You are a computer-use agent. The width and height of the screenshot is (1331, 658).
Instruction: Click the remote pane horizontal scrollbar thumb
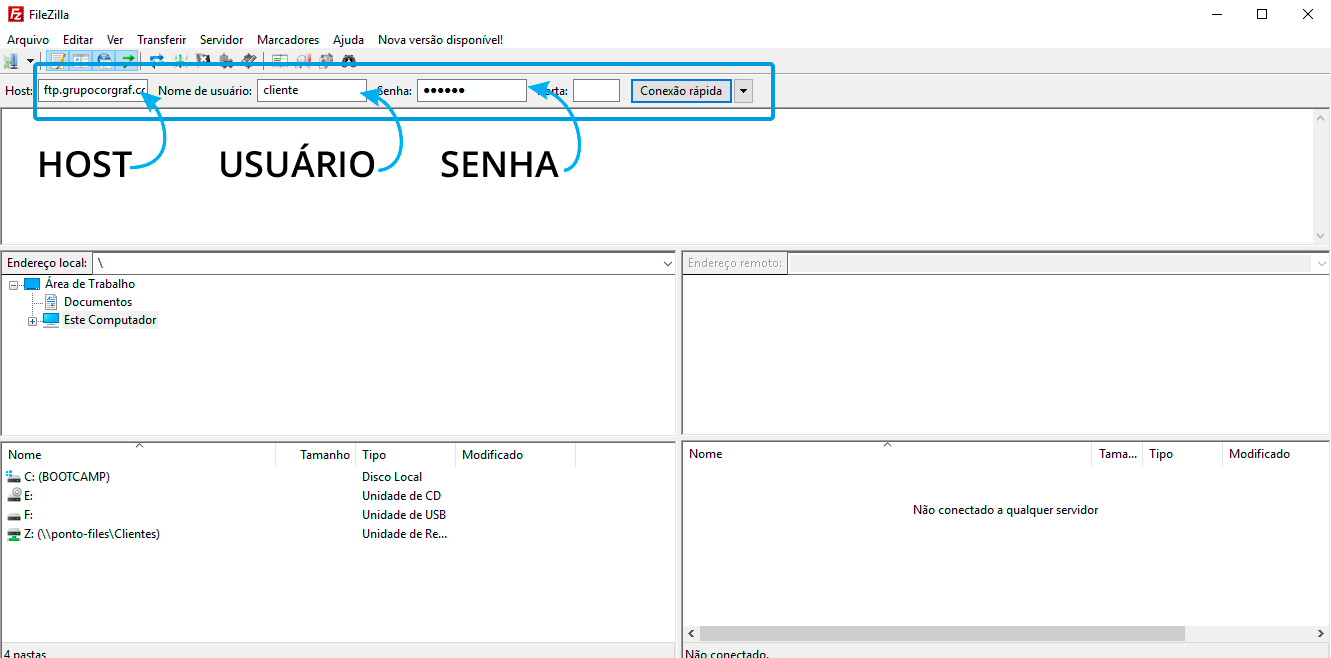tap(942, 634)
